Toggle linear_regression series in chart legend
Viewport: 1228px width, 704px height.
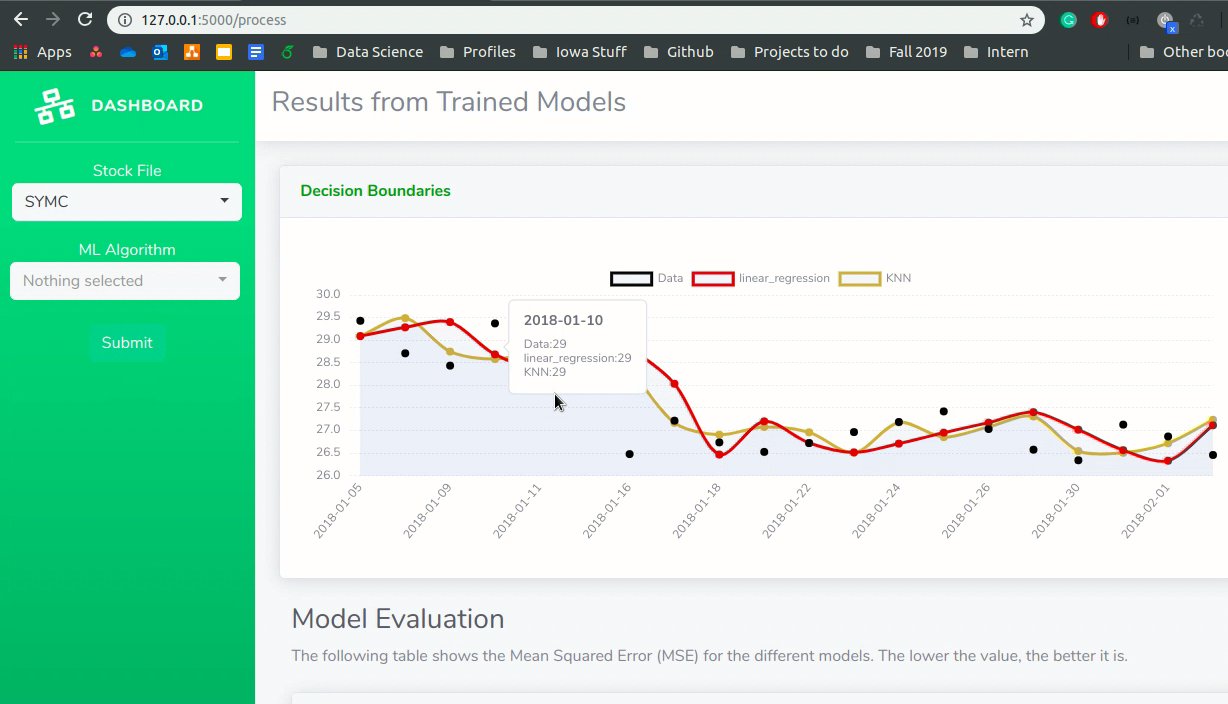760,278
